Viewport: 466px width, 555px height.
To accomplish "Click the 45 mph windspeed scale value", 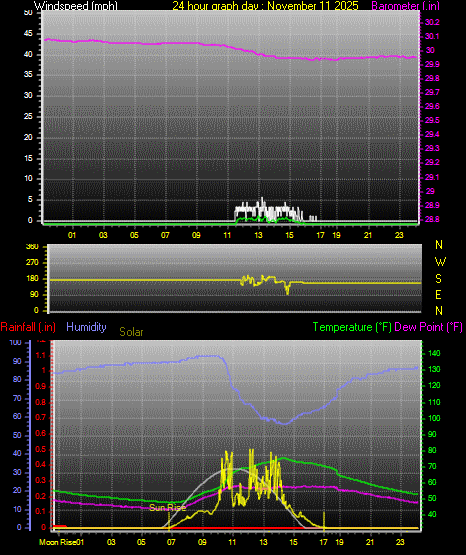I will click(x=28, y=34).
